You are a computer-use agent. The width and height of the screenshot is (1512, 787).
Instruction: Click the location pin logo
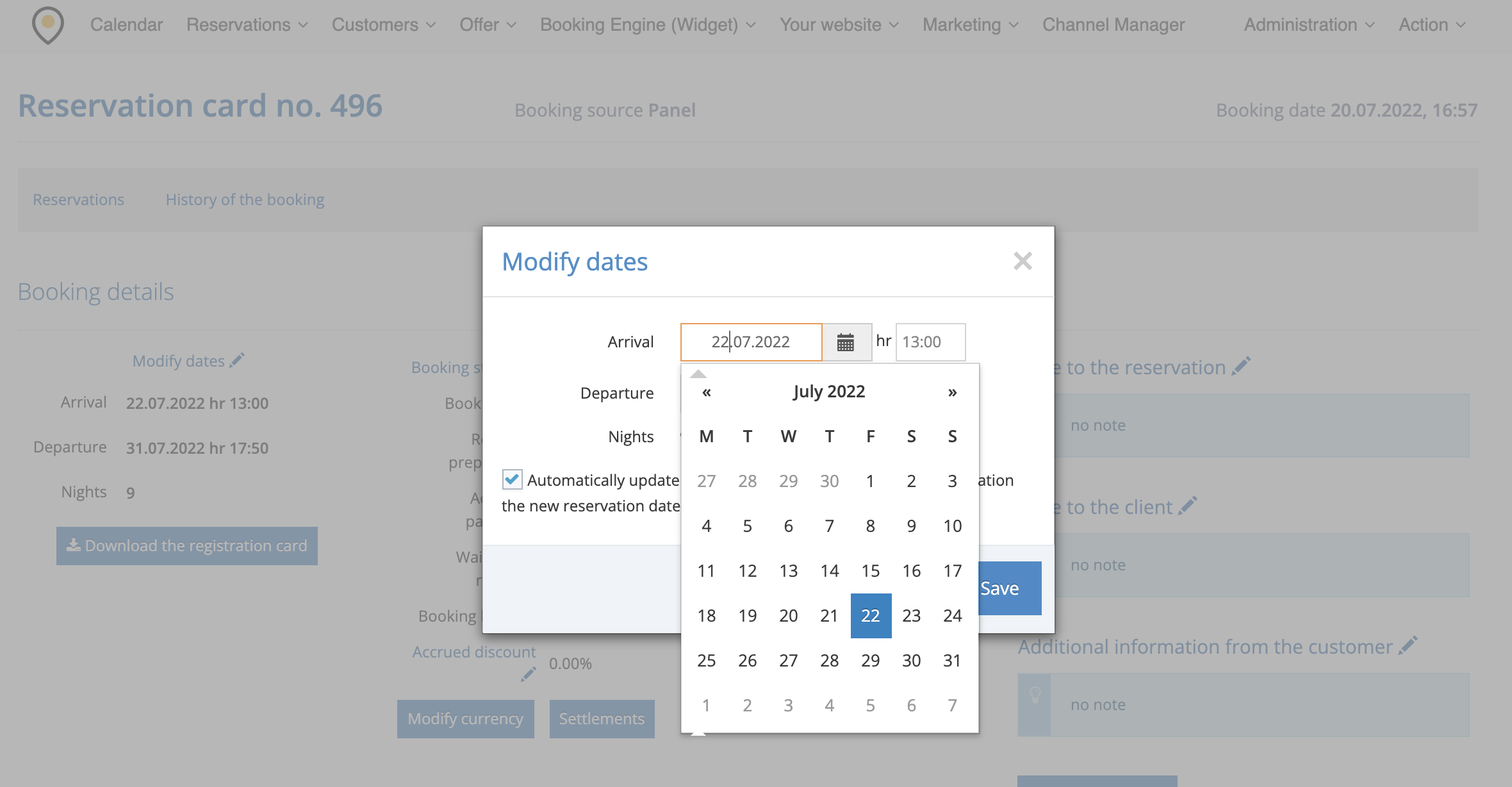47,26
